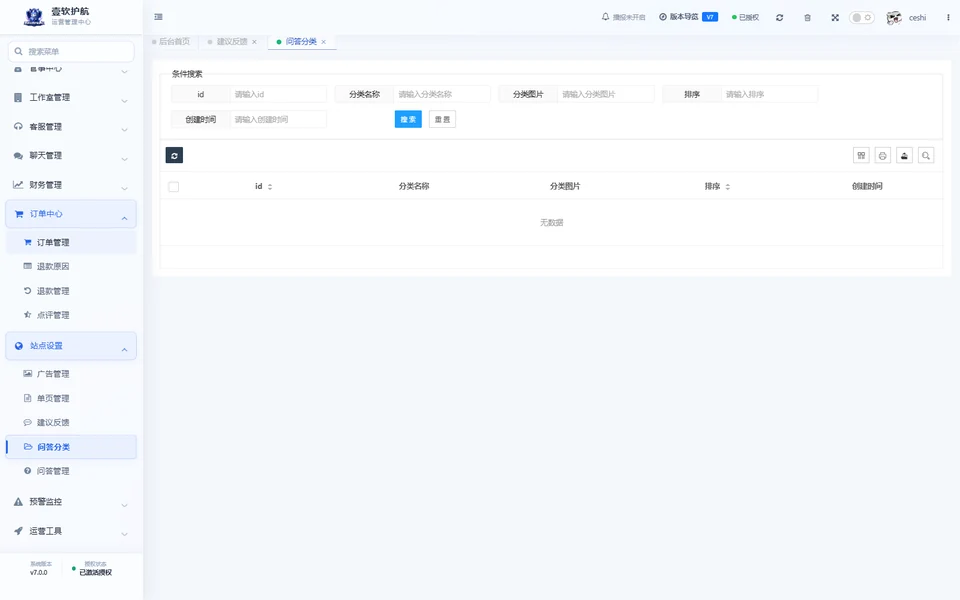960x600 pixels.
Task: Open the 版本导览 V7 link
Action: point(688,17)
